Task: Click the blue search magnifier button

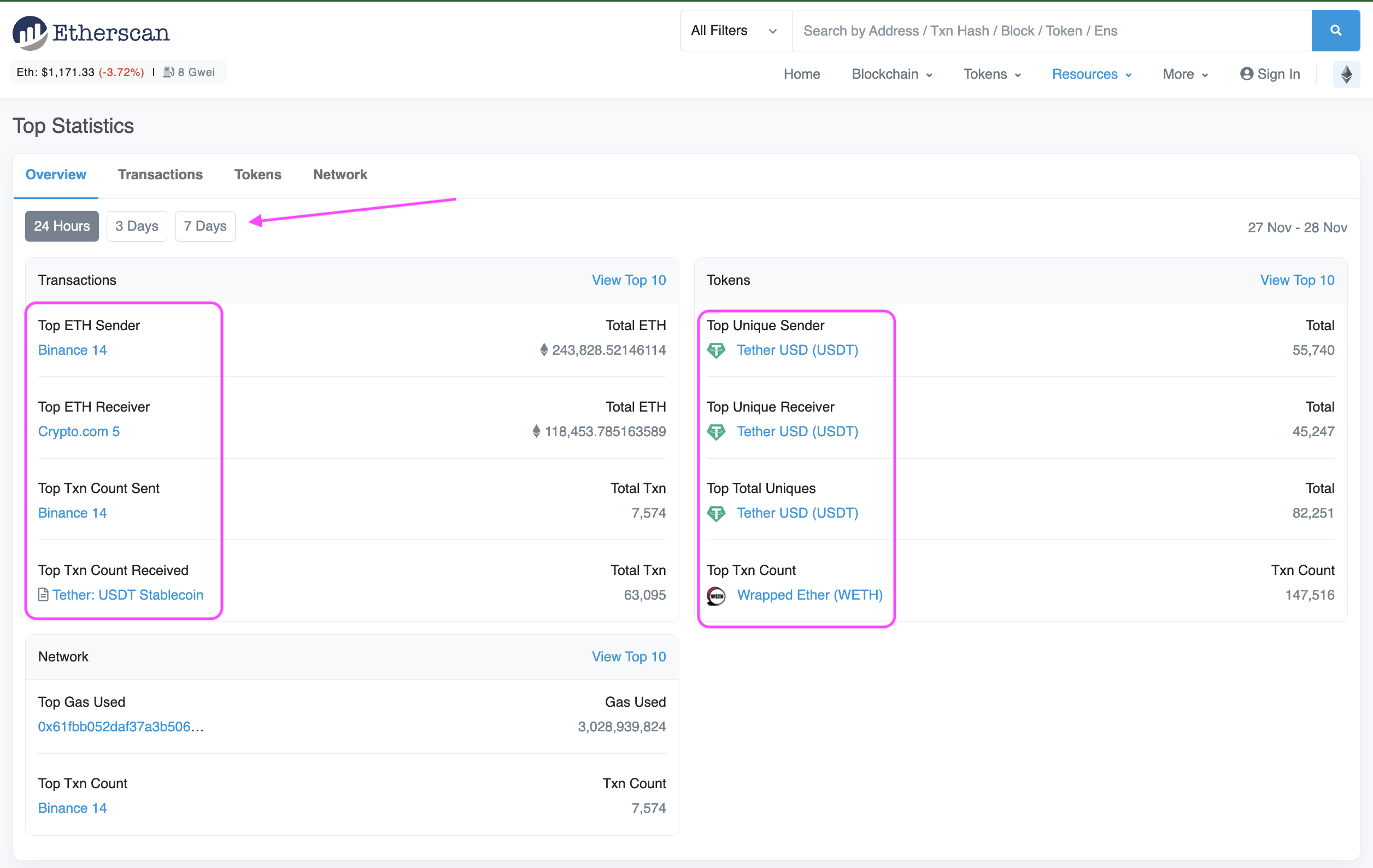Action: click(1335, 31)
